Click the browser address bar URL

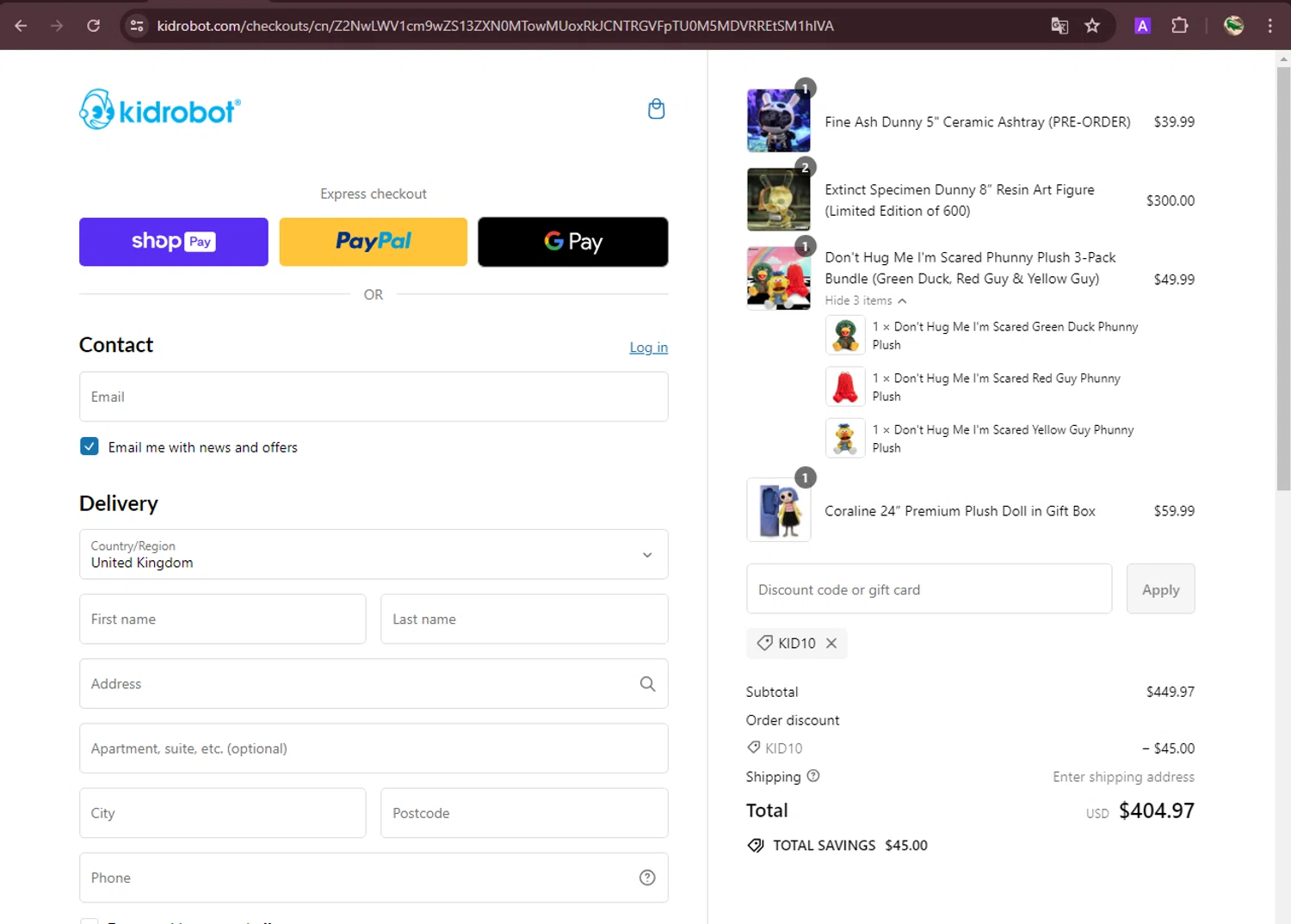click(496, 26)
